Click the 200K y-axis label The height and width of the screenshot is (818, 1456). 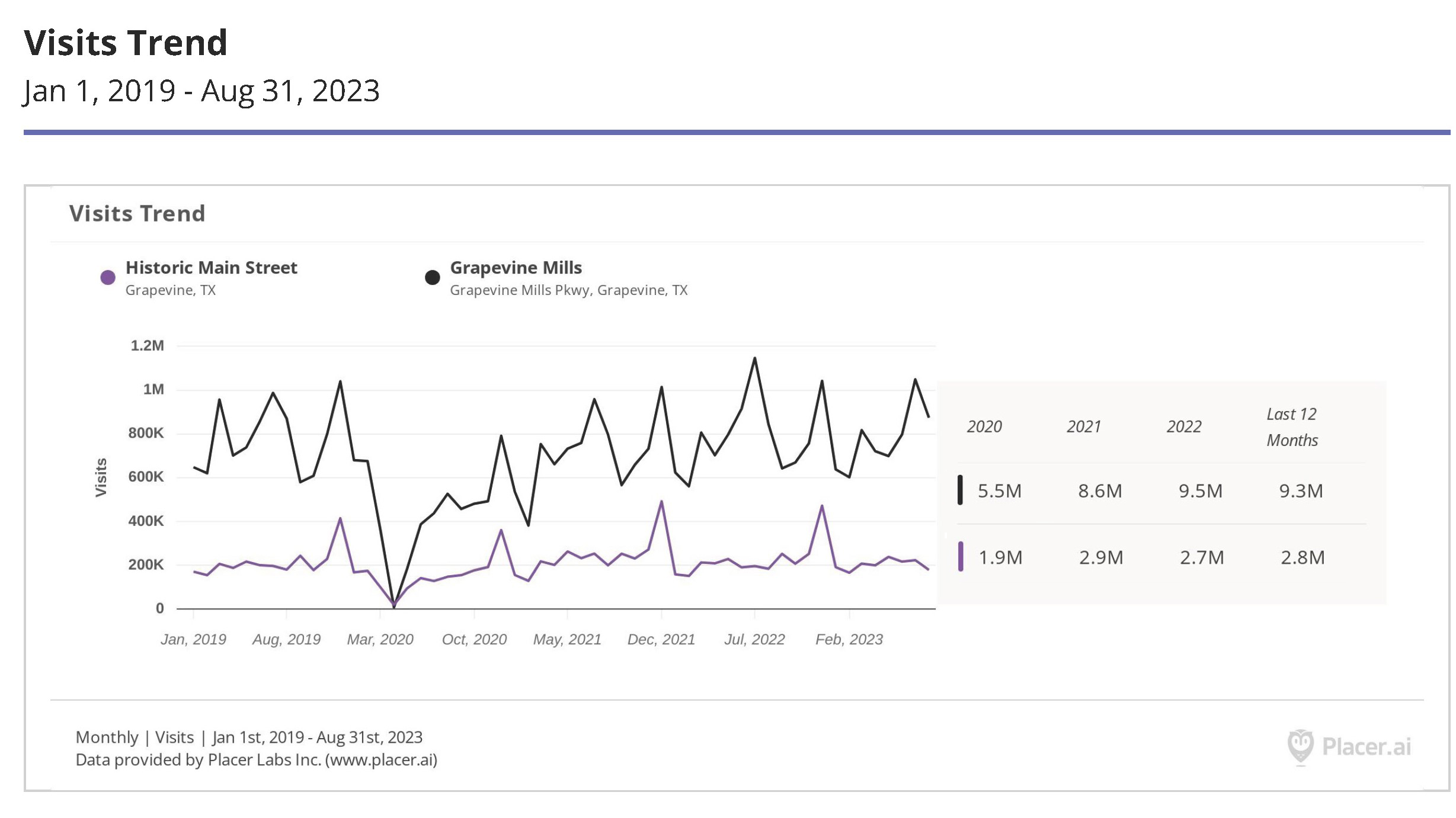point(146,565)
